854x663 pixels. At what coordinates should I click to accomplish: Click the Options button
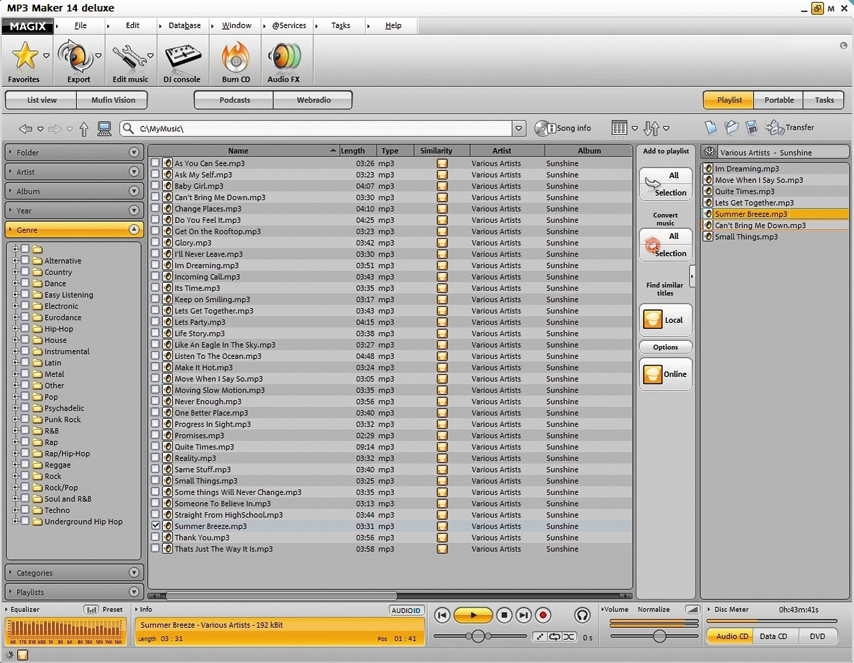666,347
